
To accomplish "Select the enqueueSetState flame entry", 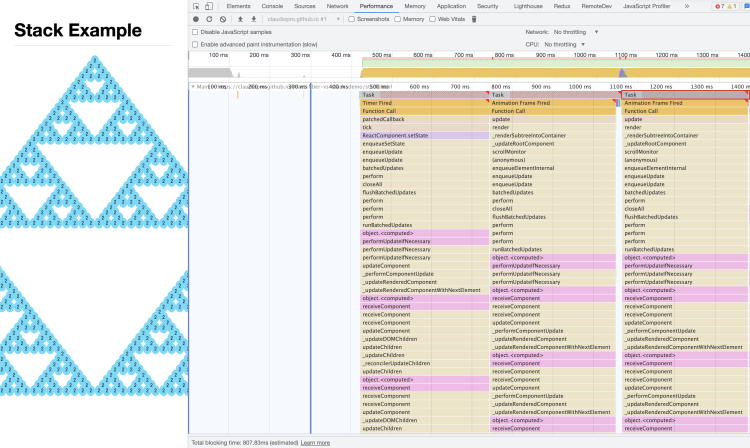I will (424, 143).
